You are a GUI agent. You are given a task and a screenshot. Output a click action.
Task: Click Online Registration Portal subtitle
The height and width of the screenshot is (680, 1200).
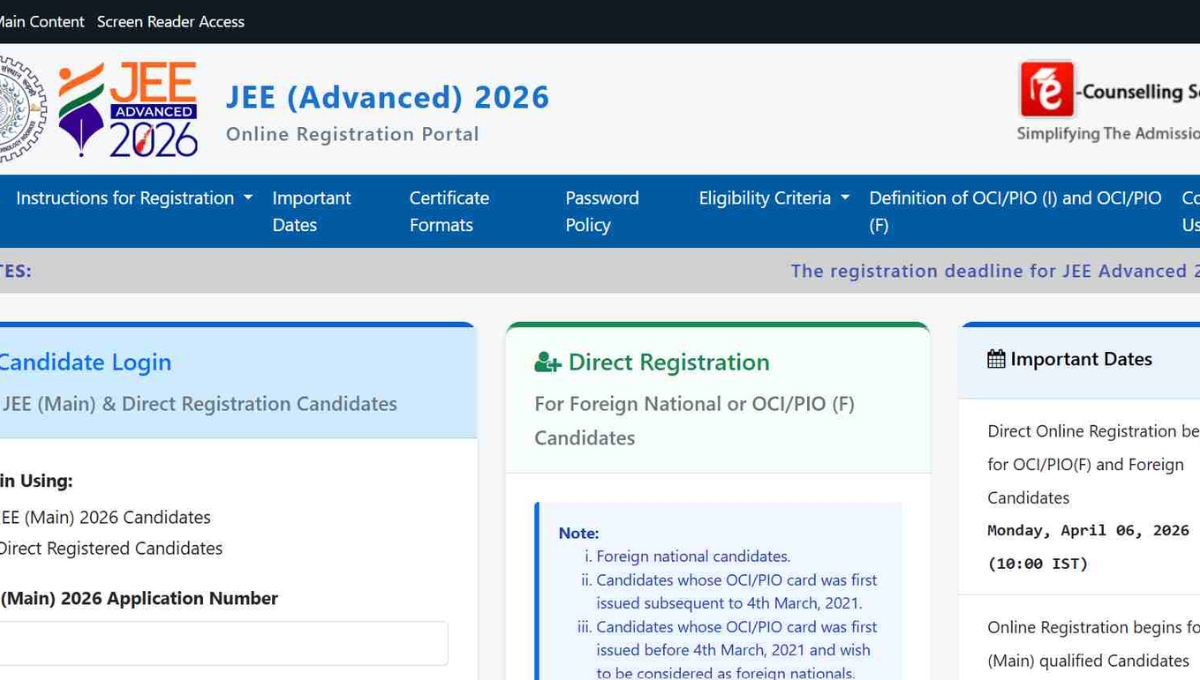point(352,134)
